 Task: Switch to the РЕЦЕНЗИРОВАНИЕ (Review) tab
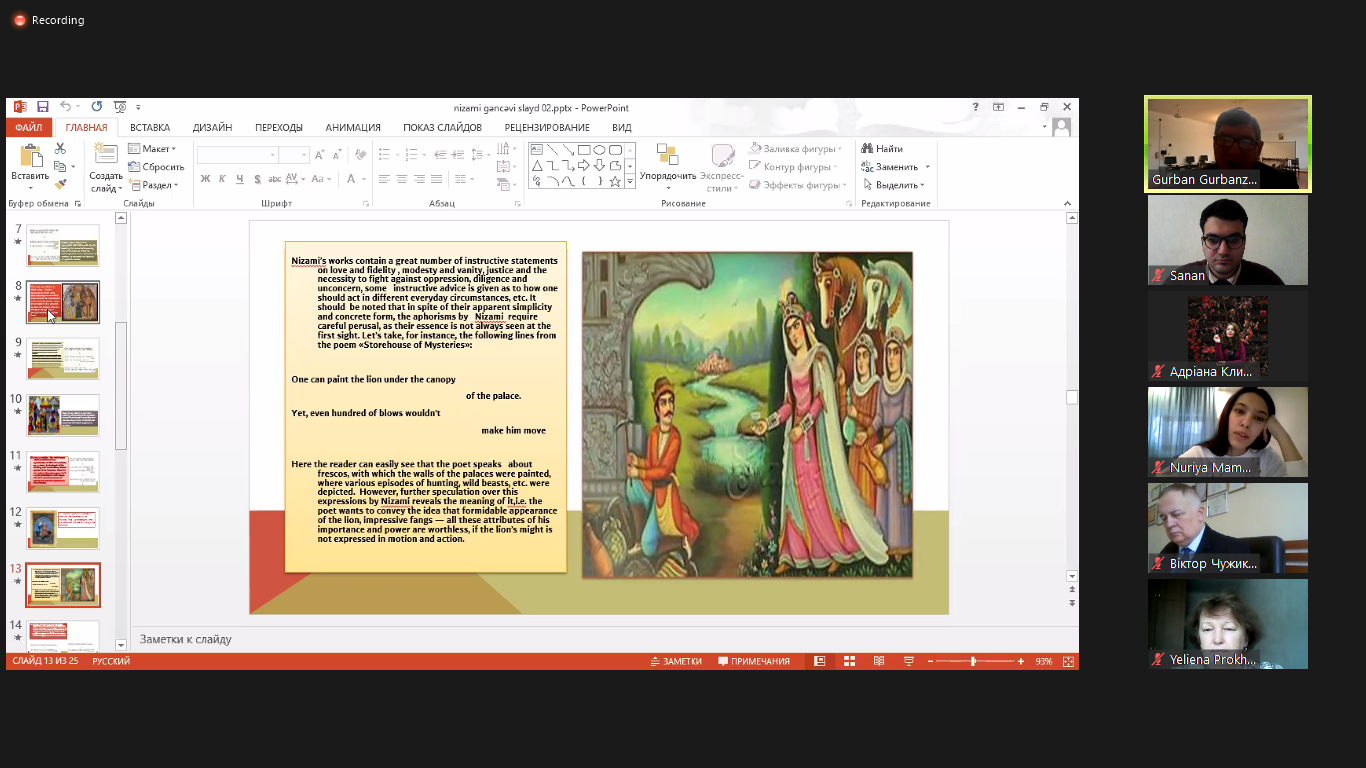[547, 128]
